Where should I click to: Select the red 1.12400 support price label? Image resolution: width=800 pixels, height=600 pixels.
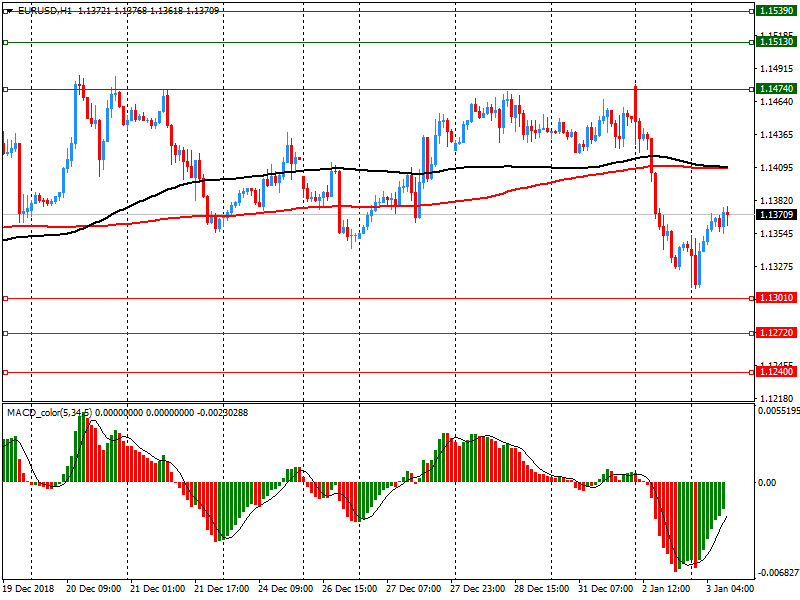tap(776, 372)
